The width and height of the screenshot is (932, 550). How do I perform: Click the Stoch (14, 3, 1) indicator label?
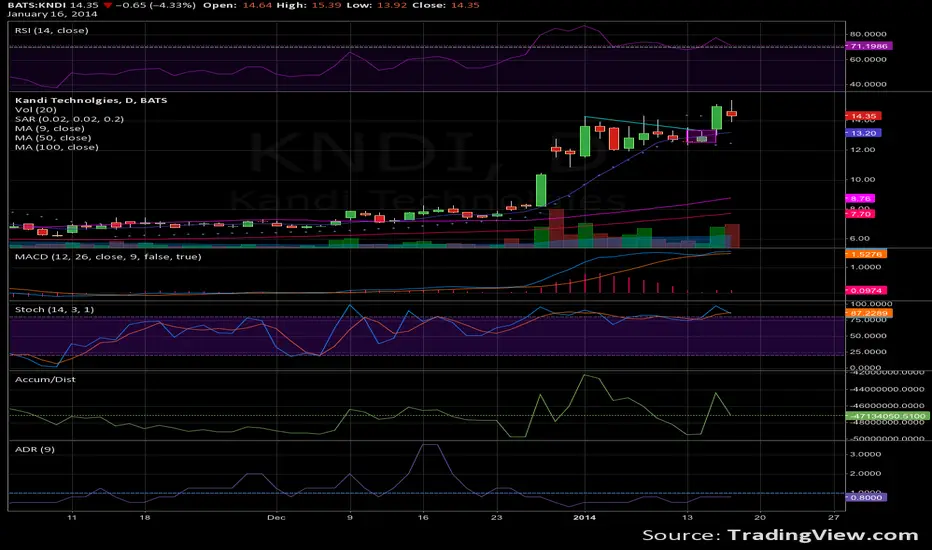54,310
